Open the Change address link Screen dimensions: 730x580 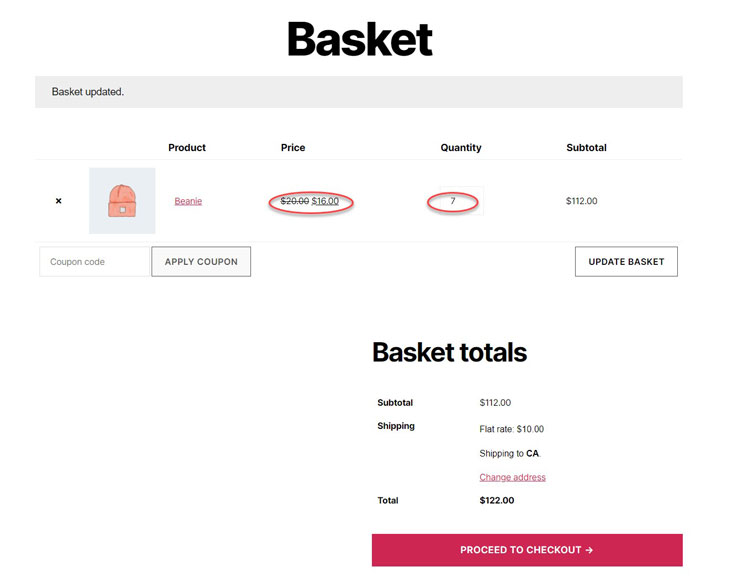[512, 477]
